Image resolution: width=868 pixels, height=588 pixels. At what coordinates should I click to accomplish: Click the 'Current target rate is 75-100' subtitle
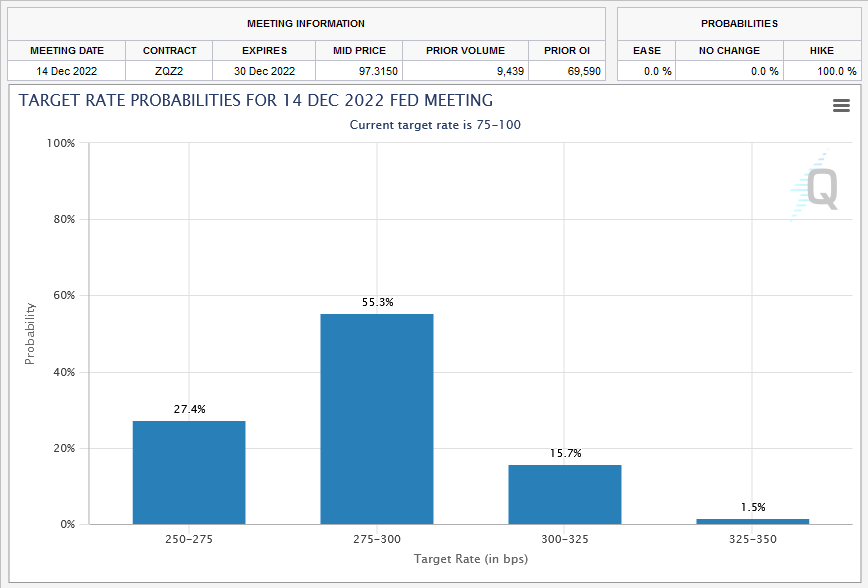click(x=434, y=125)
